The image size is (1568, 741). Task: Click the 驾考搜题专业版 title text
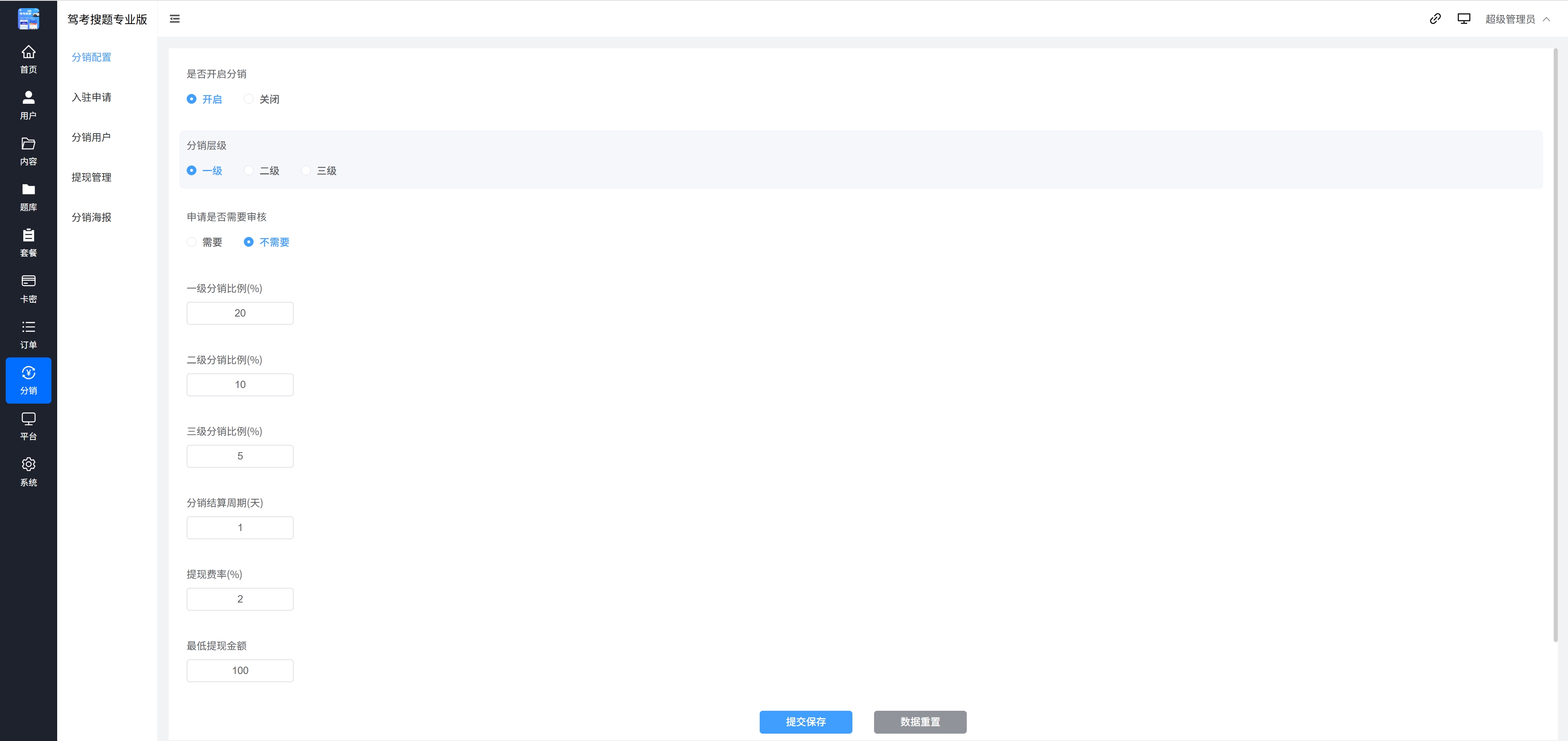(x=107, y=20)
